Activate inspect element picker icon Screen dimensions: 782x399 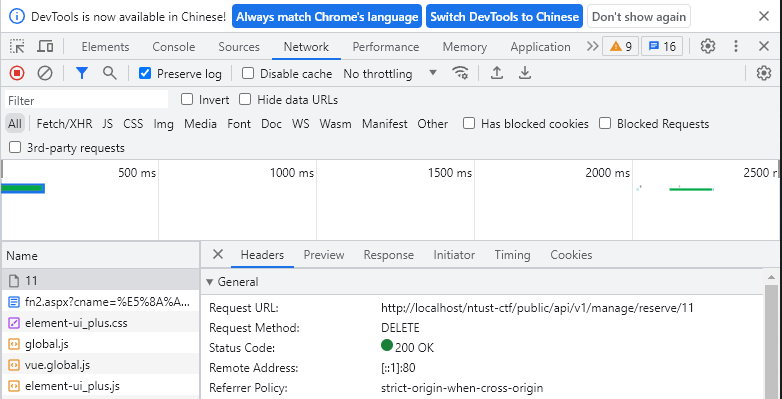click(x=17, y=46)
